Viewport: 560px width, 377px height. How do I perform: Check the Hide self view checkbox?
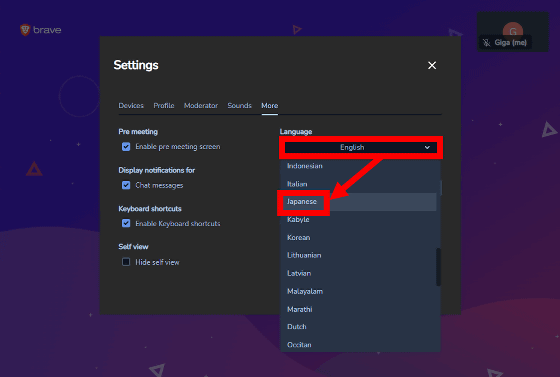(126, 262)
